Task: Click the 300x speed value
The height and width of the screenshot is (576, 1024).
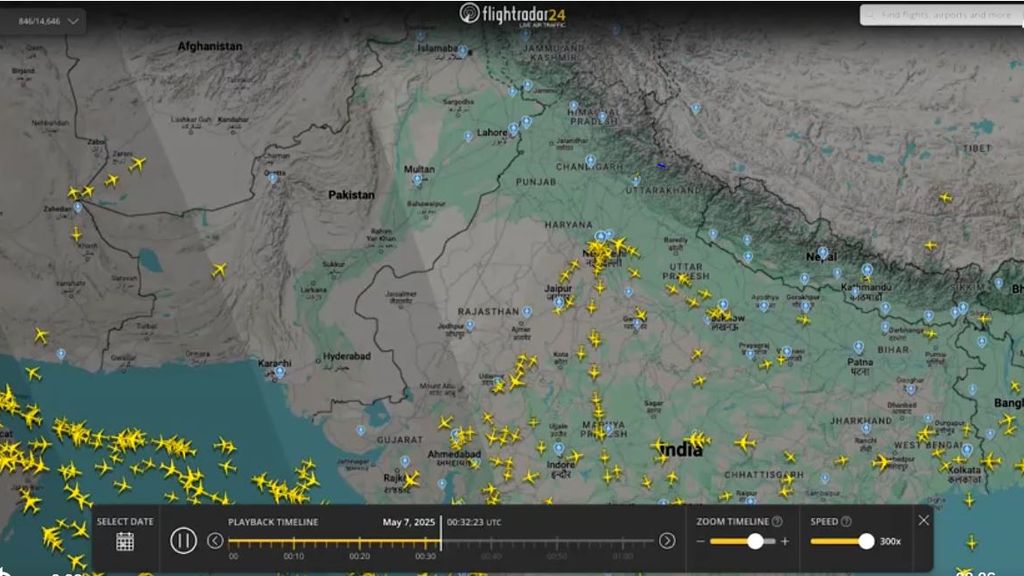Action: coord(890,541)
